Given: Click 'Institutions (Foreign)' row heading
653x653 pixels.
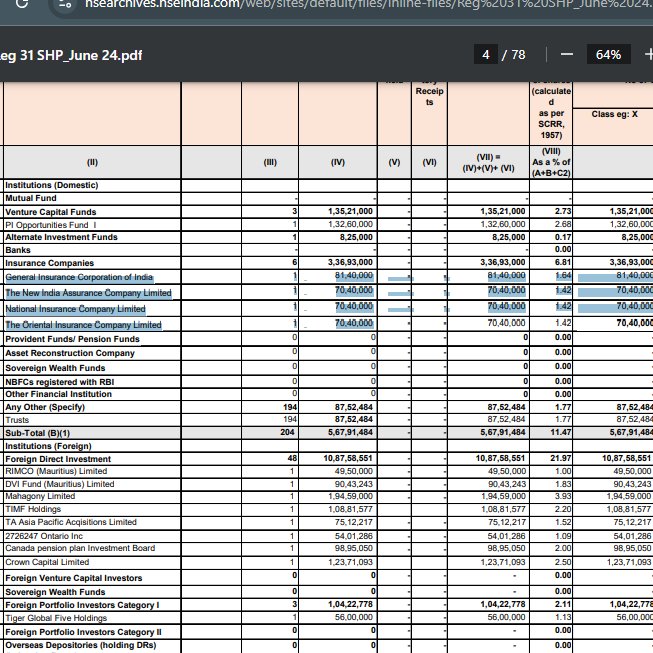Looking at the screenshot, I should coord(48,446).
